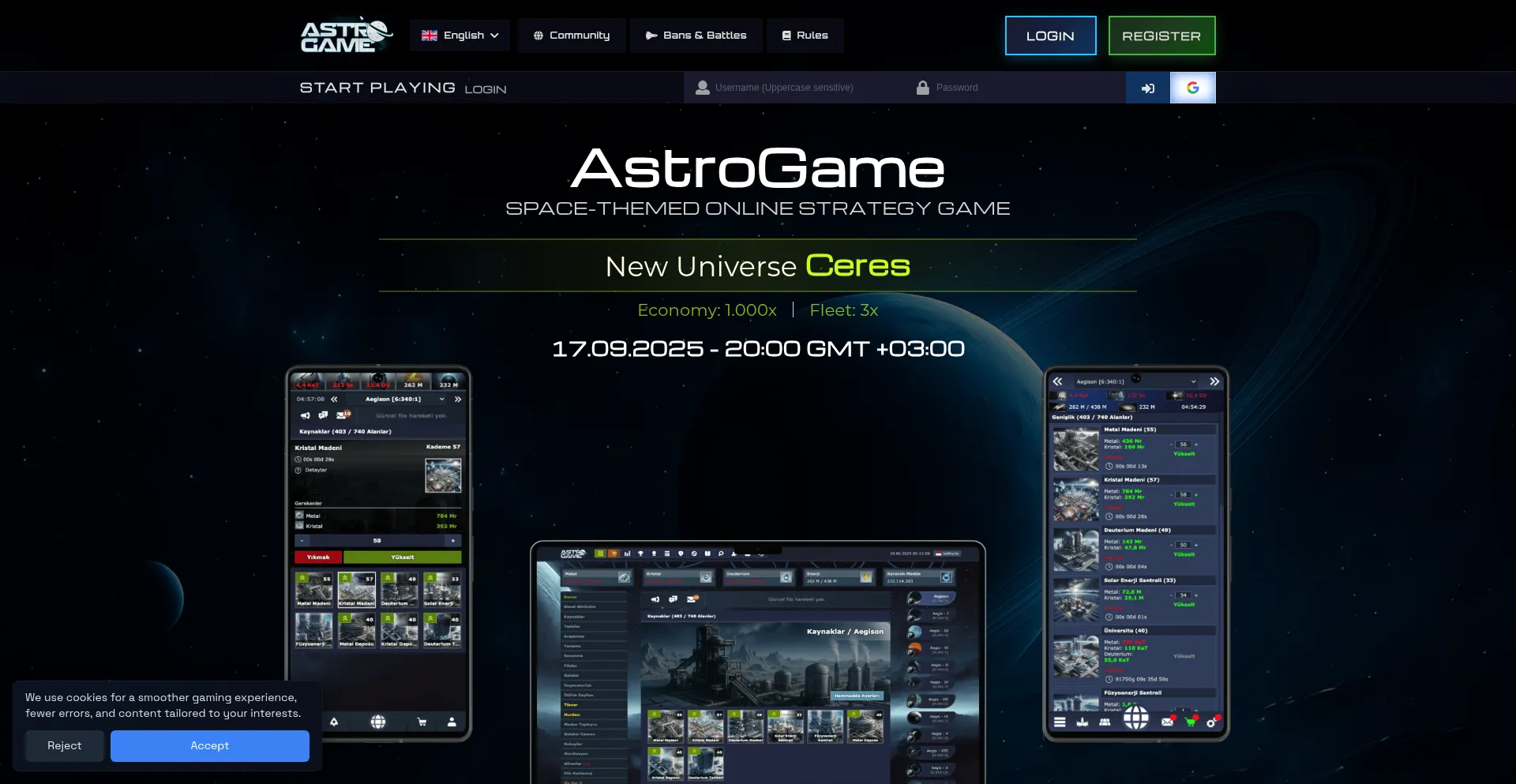1516x784 pixels.
Task: Select the profile person icon on the left phone
Action: point(451,722)
